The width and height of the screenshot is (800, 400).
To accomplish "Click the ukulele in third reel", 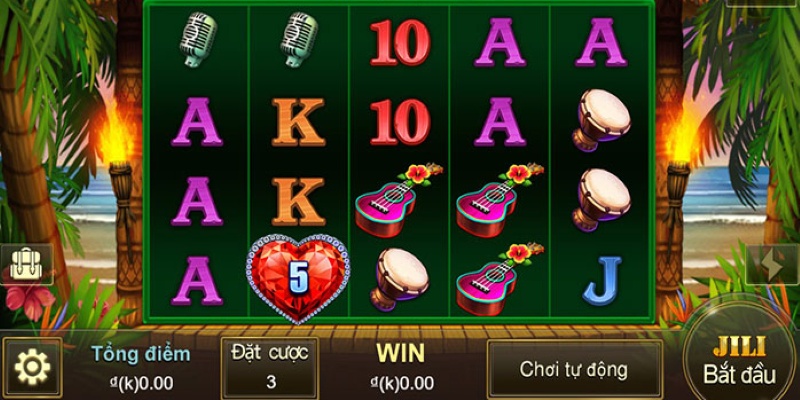I will coord(398,201).
